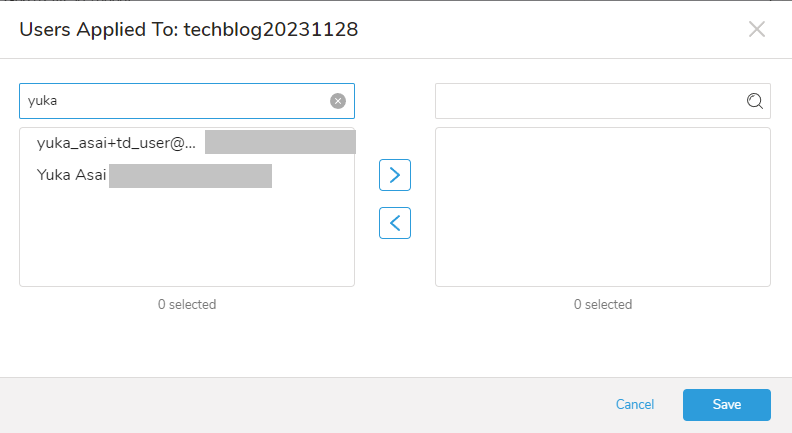This screenshot has width=792, height=433.
Task: Clear the "yuka" search text
Action: (338, 101)
